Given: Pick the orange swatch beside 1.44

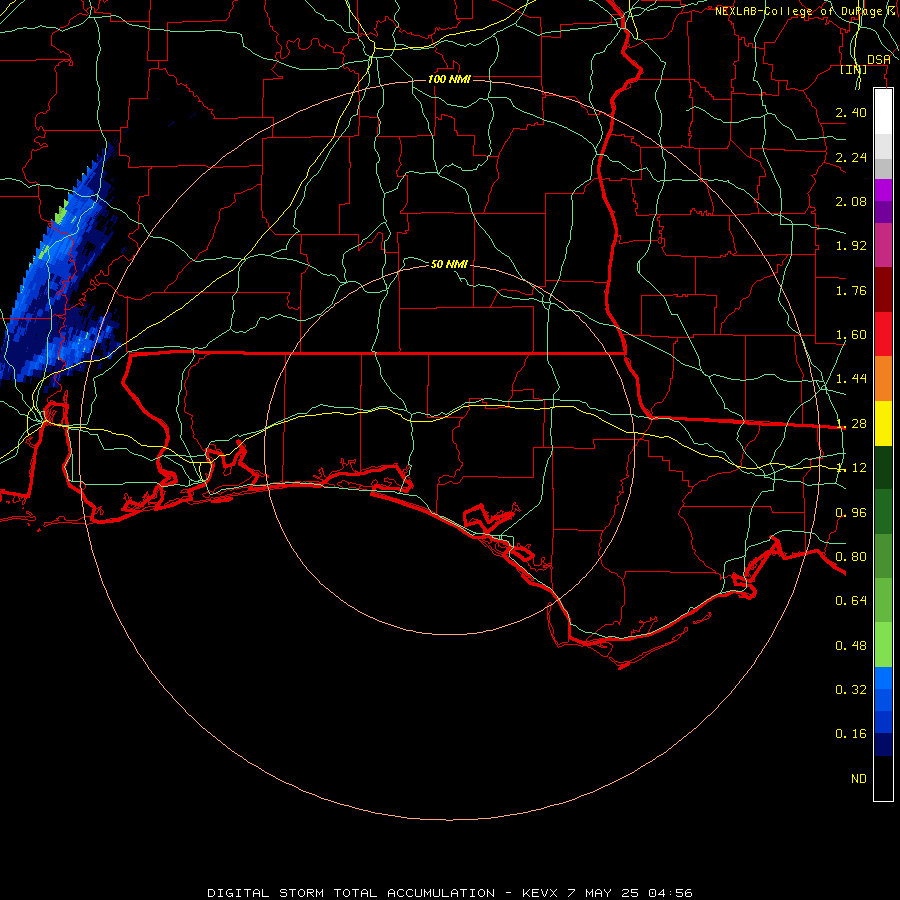Looking at the screenshot, I should (883, 379).
